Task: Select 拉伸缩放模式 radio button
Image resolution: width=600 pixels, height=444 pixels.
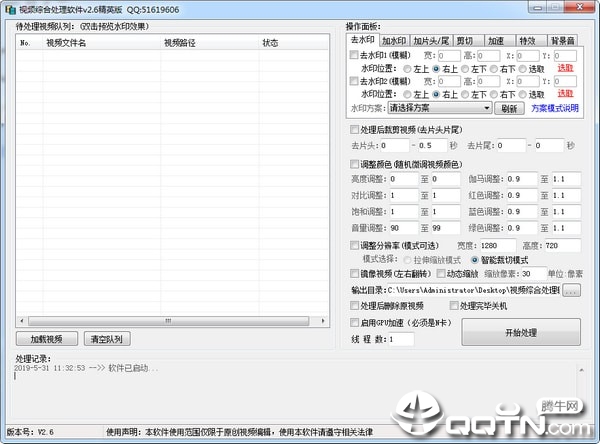Action: (407, 260)
